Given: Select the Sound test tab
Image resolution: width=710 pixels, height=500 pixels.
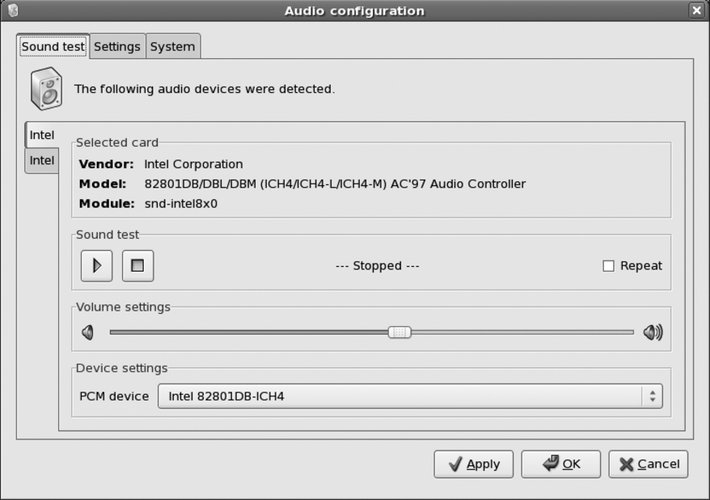Looking at the screenshot, I should coord(53,46).
